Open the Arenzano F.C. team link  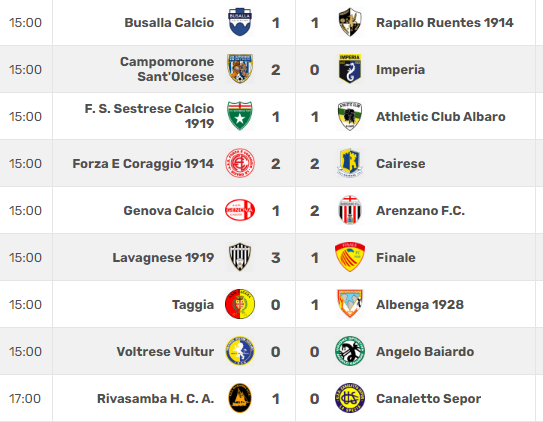[420, 210]
